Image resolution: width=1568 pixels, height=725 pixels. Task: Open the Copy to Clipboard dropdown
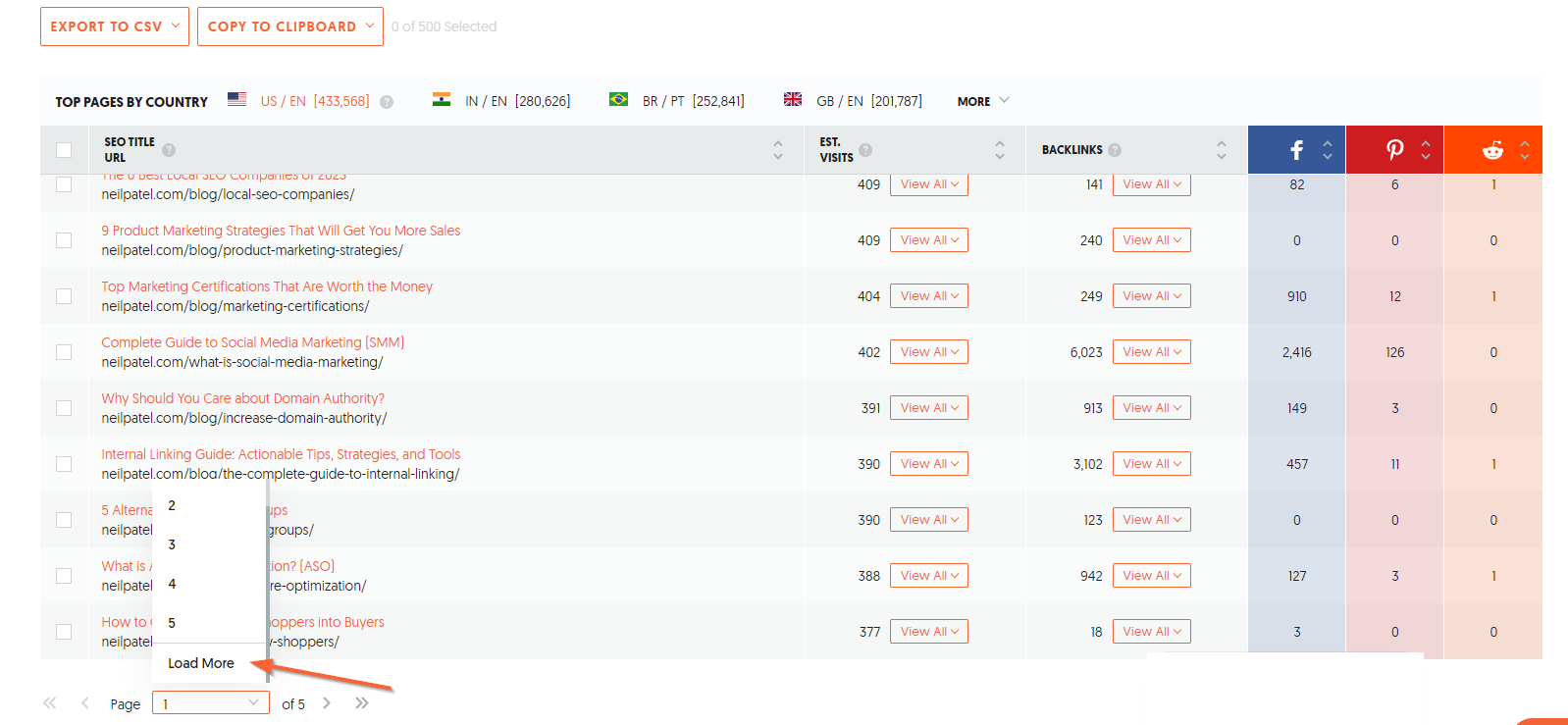coord(290,26)
